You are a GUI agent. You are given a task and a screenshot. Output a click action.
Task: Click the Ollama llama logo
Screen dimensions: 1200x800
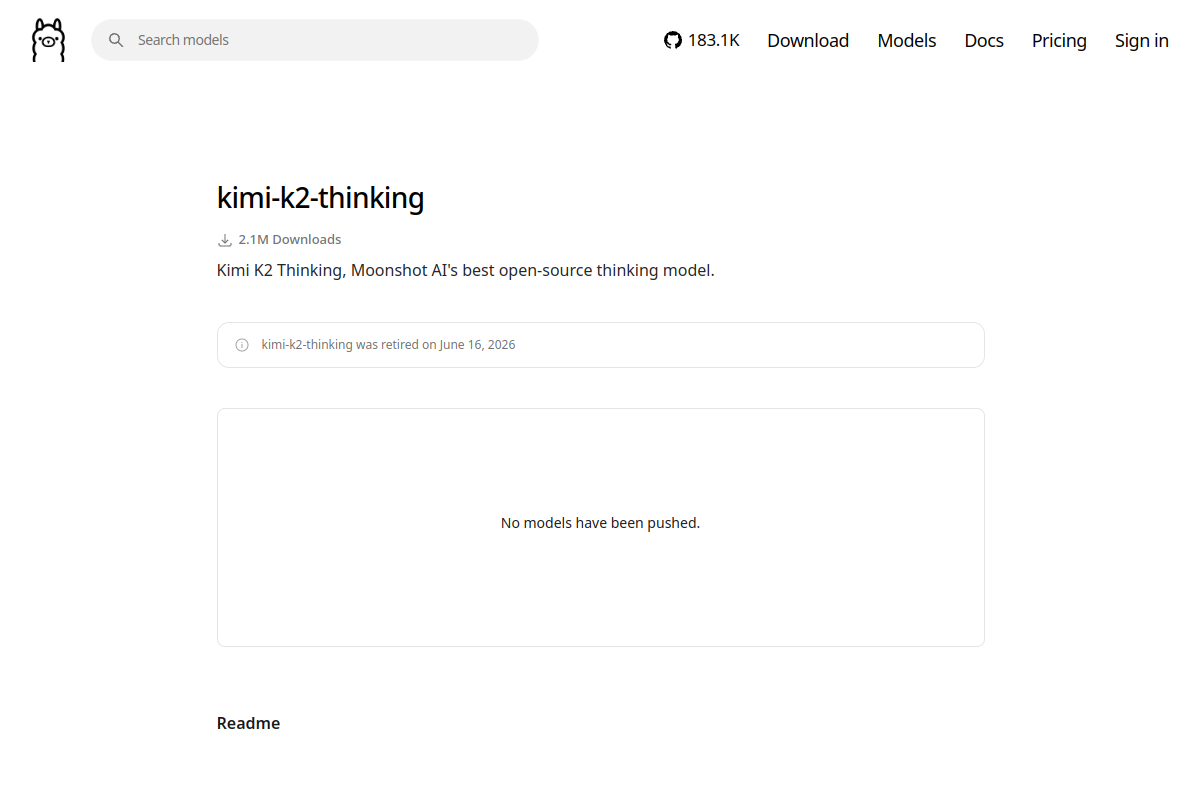48,40
